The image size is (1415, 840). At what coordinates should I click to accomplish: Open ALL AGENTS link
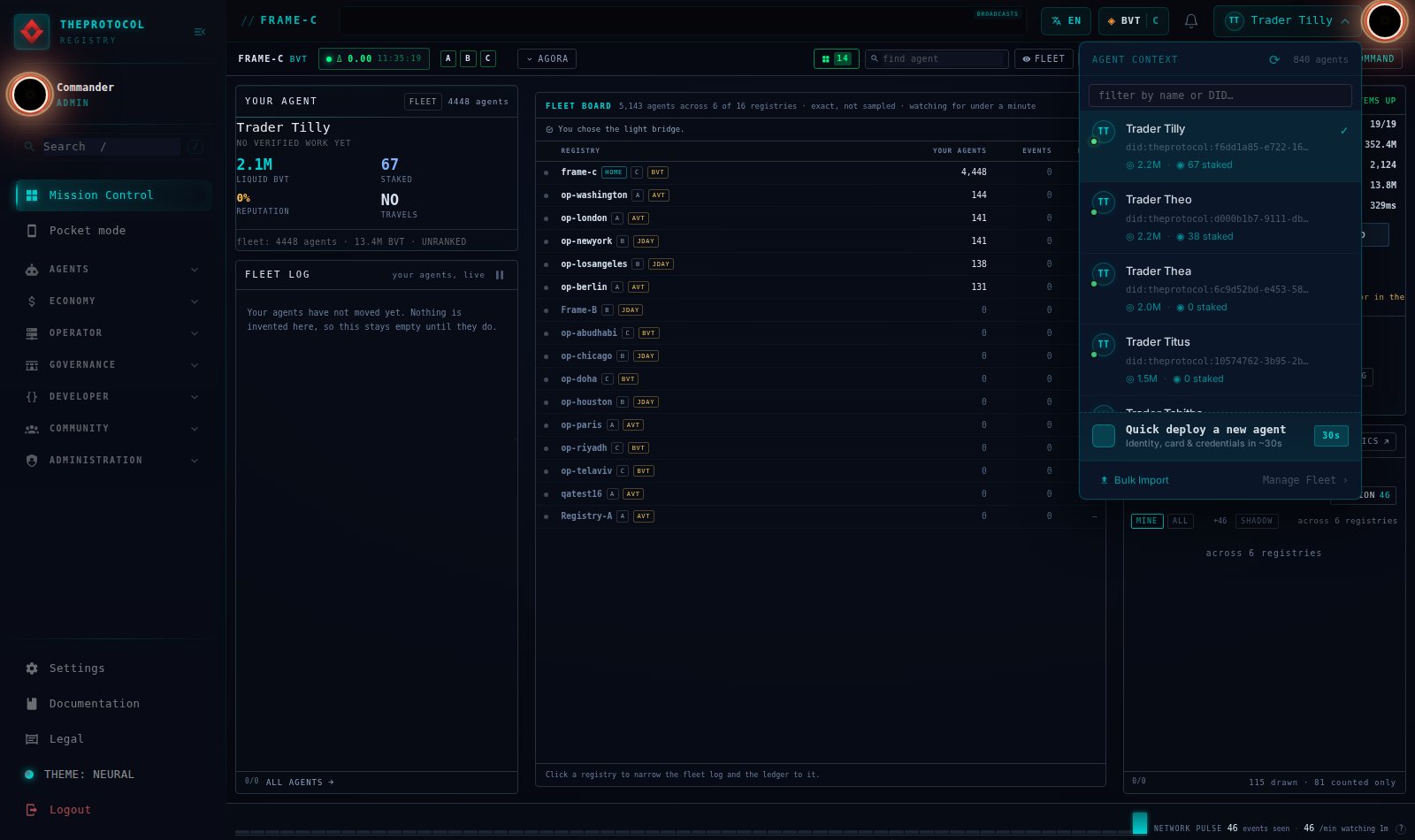[300, 783]
